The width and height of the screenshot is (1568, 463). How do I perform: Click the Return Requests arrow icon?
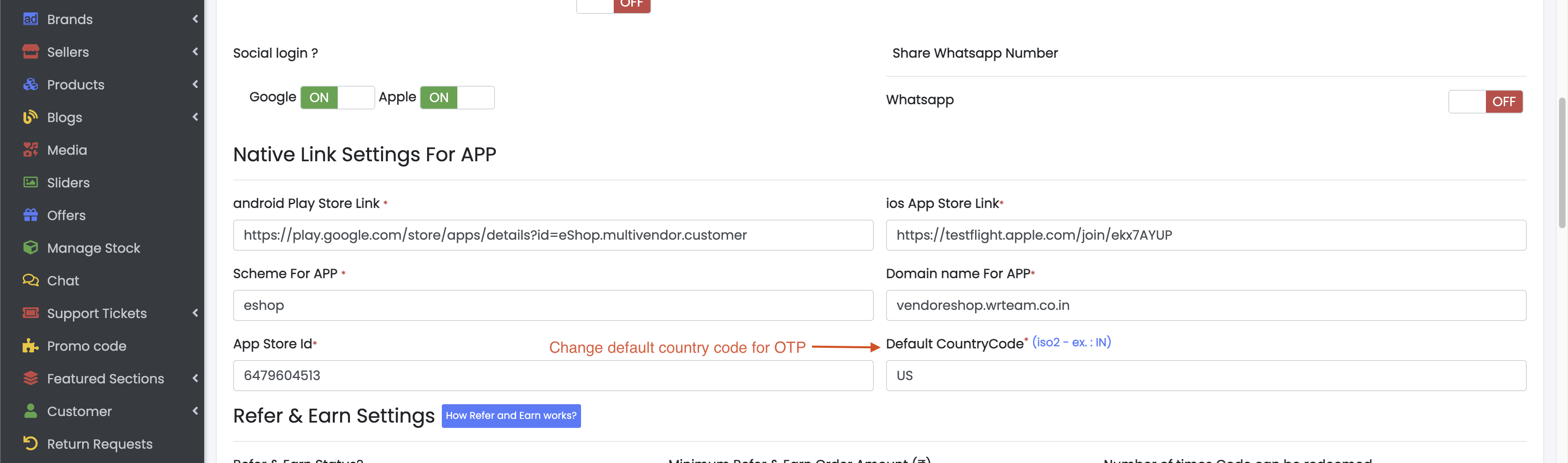coord(30,443)
